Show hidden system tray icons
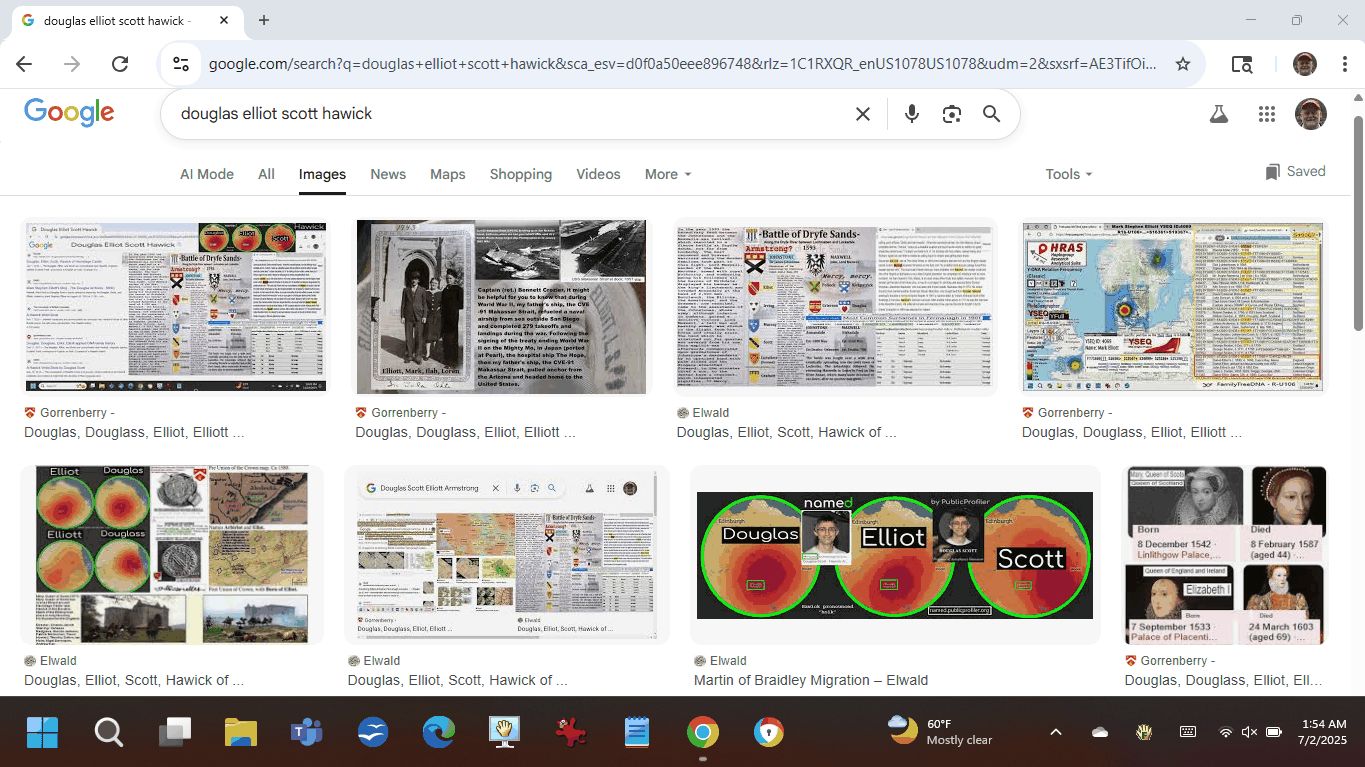This screenshot has width=1365, height=767. 1055,733
